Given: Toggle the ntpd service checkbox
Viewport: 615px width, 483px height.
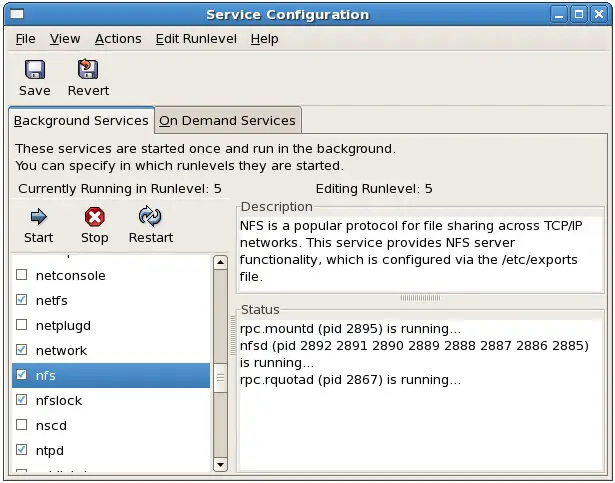Looking at the screenshot, I should [x=22, y=450].
